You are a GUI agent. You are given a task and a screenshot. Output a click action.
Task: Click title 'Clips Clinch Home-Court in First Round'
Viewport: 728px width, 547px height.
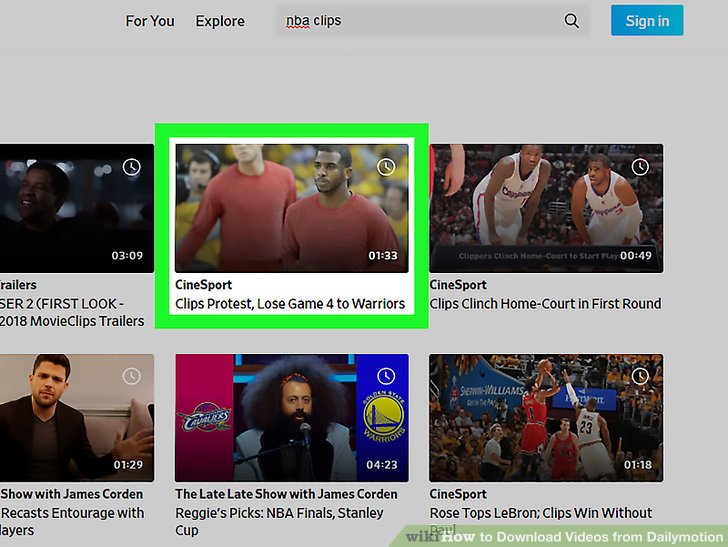click(x=546, y=304)
